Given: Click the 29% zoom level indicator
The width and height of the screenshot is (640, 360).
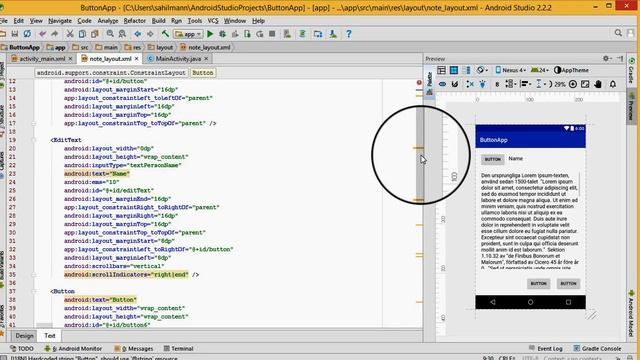Looking at the screenshot, I should [560, 84].
